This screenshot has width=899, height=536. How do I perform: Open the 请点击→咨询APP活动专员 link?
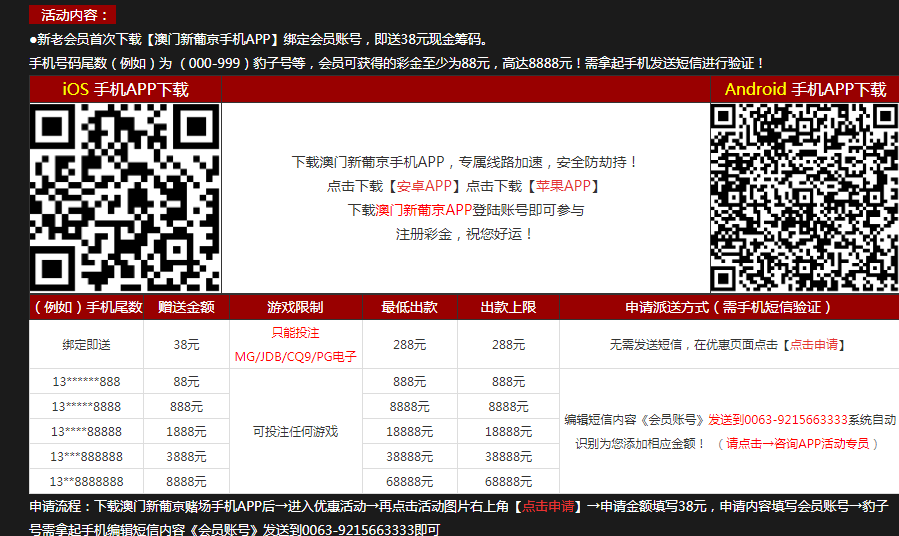[x=802, y=443]
